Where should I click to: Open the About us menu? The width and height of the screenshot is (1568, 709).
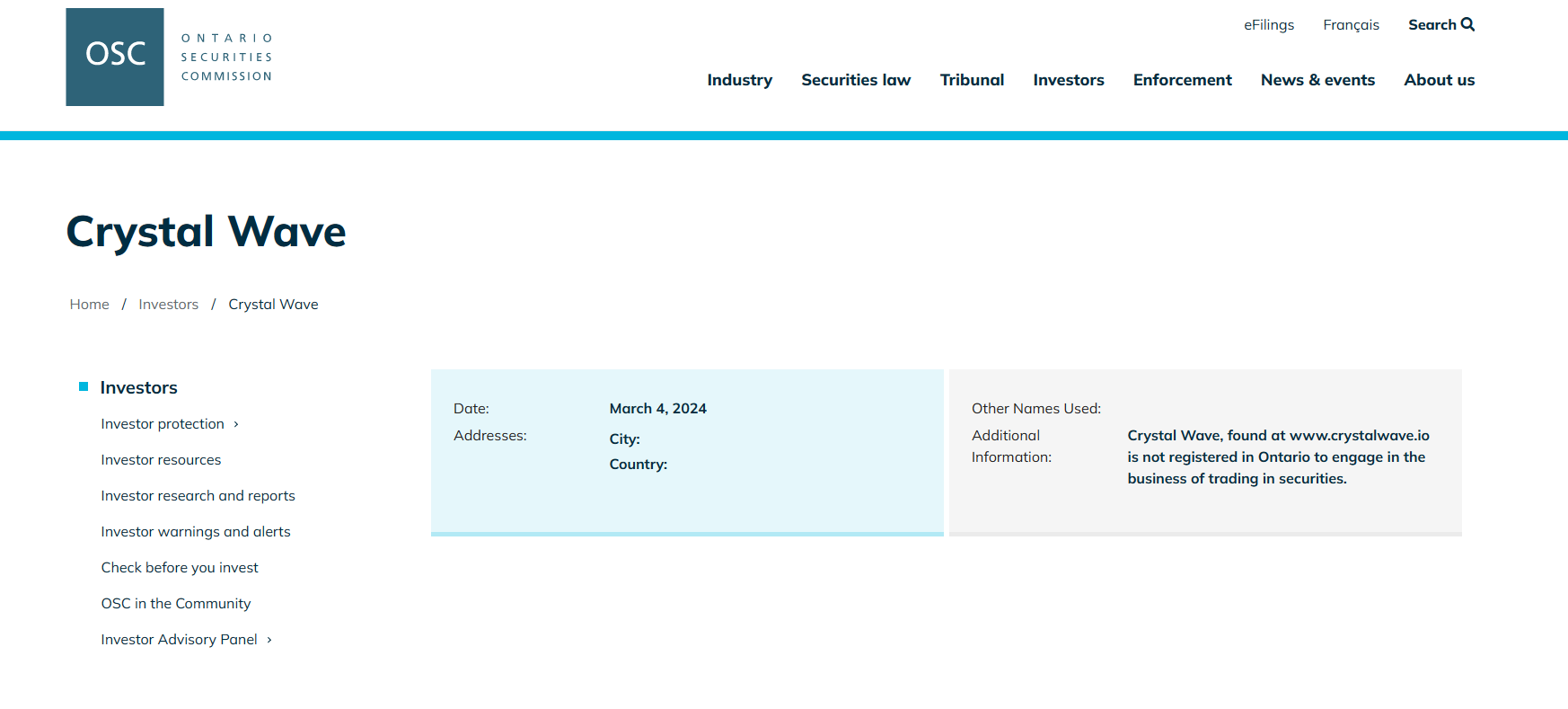pos(1439,80)
